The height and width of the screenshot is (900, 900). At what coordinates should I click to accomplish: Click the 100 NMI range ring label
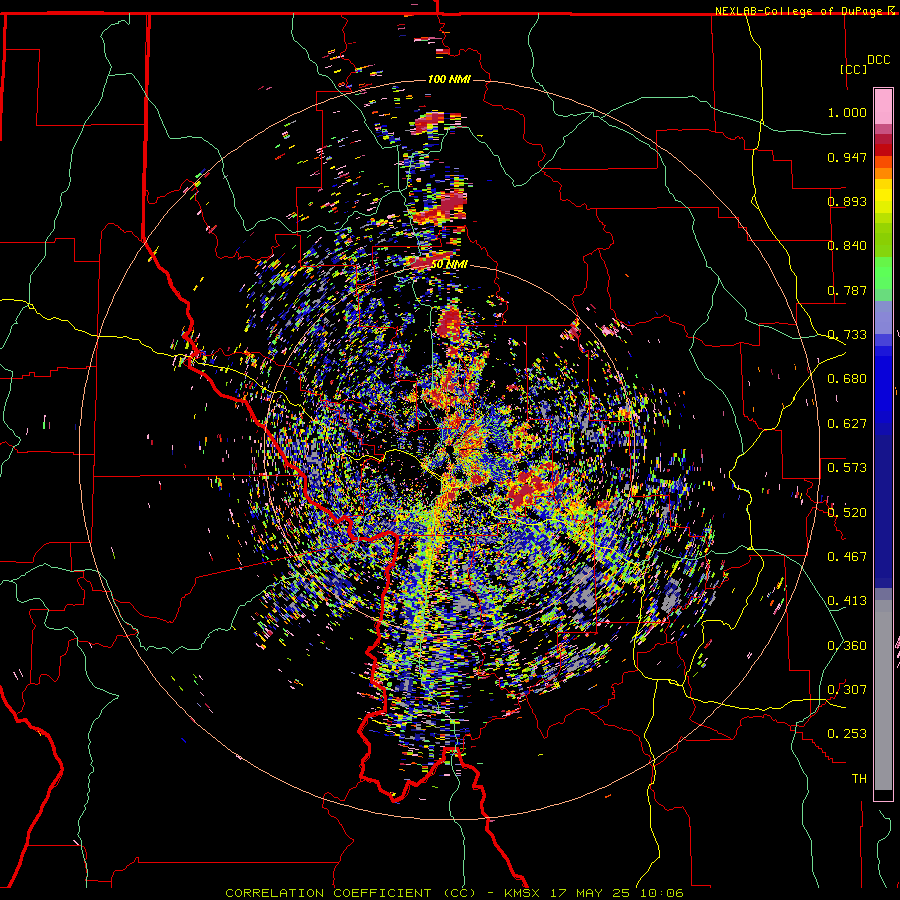coord(449,79)
